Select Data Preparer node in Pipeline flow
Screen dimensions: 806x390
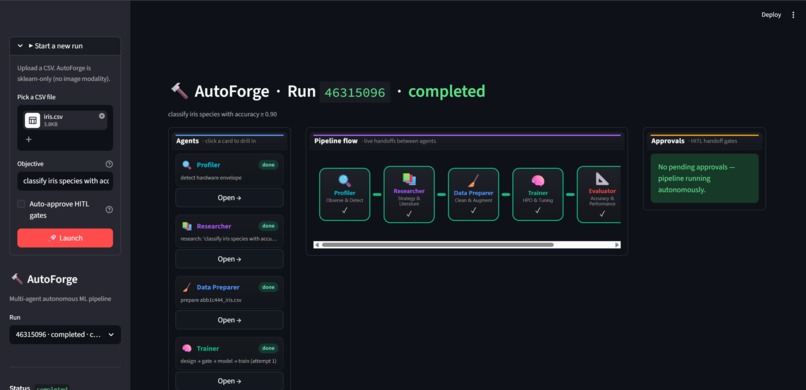(473, 195)
